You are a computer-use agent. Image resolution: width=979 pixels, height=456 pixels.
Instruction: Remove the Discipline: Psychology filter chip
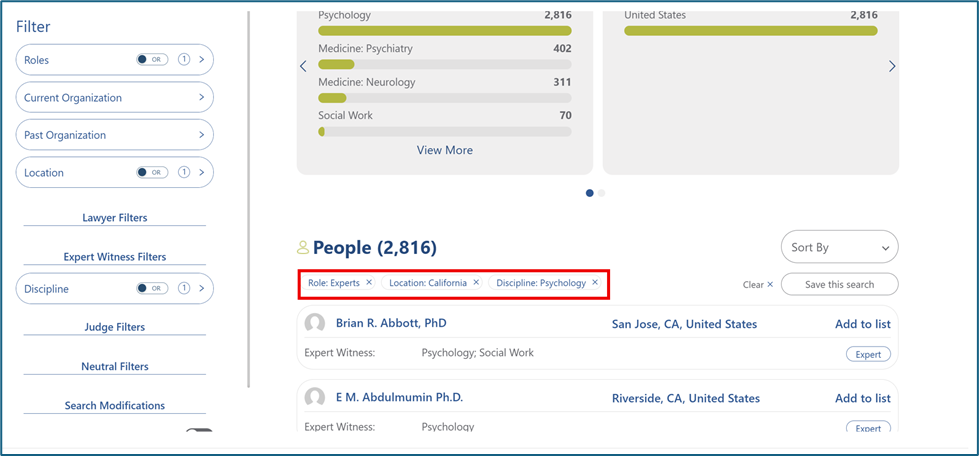pos(595,283)
